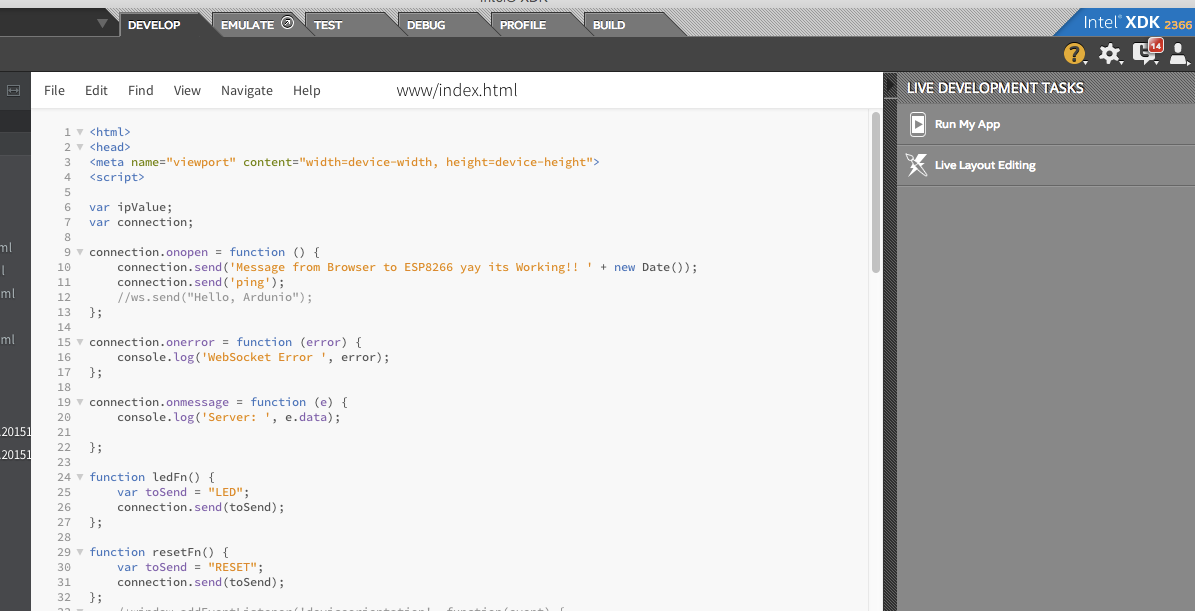Open notifications icon with 14 badge

[1146, 51]
